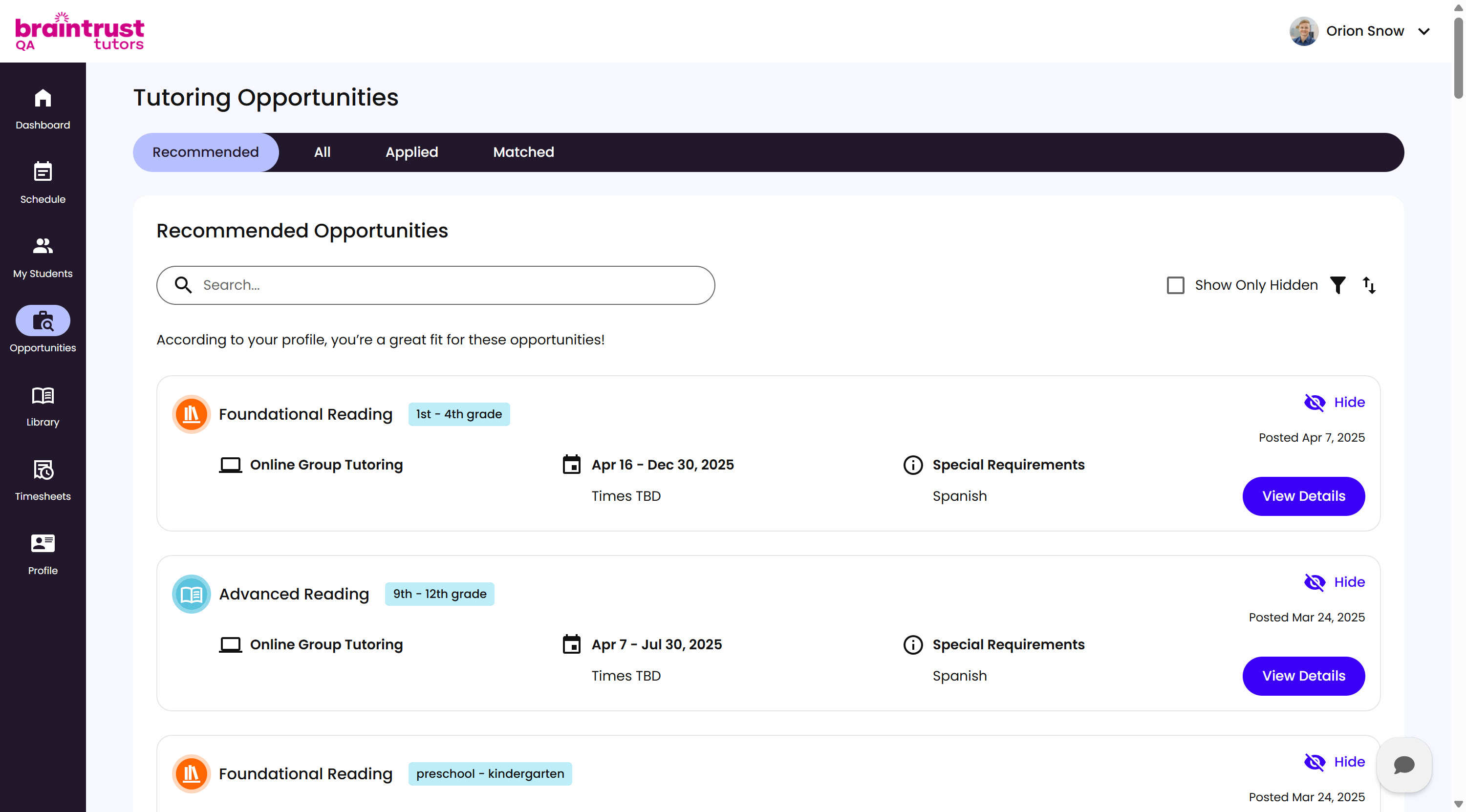Click the laptop icon in Advanced Reading card
Image resolution: width=1466 pixels, height=812 pixels.
231,645
